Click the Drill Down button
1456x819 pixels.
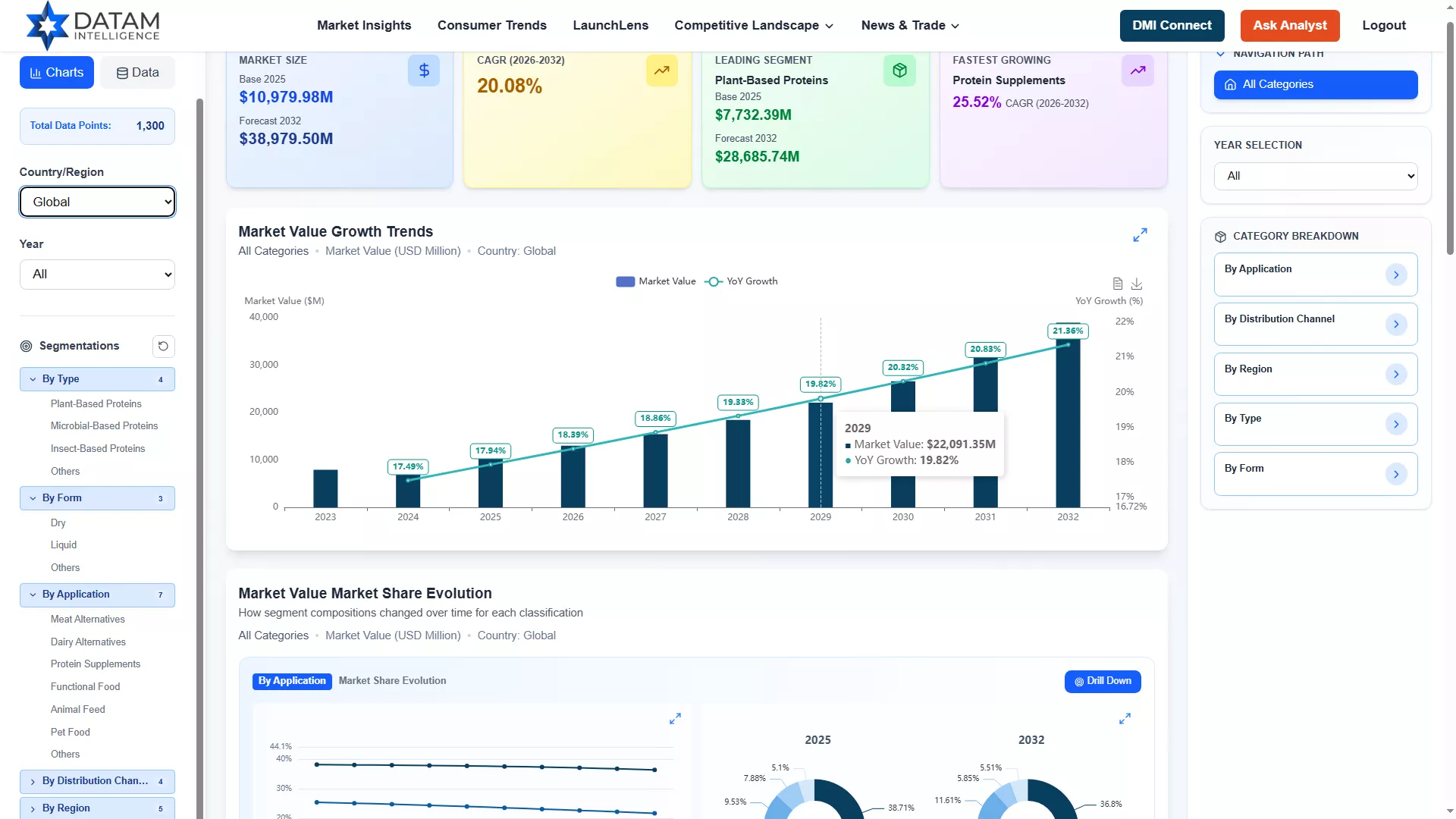pos(1103,682)
